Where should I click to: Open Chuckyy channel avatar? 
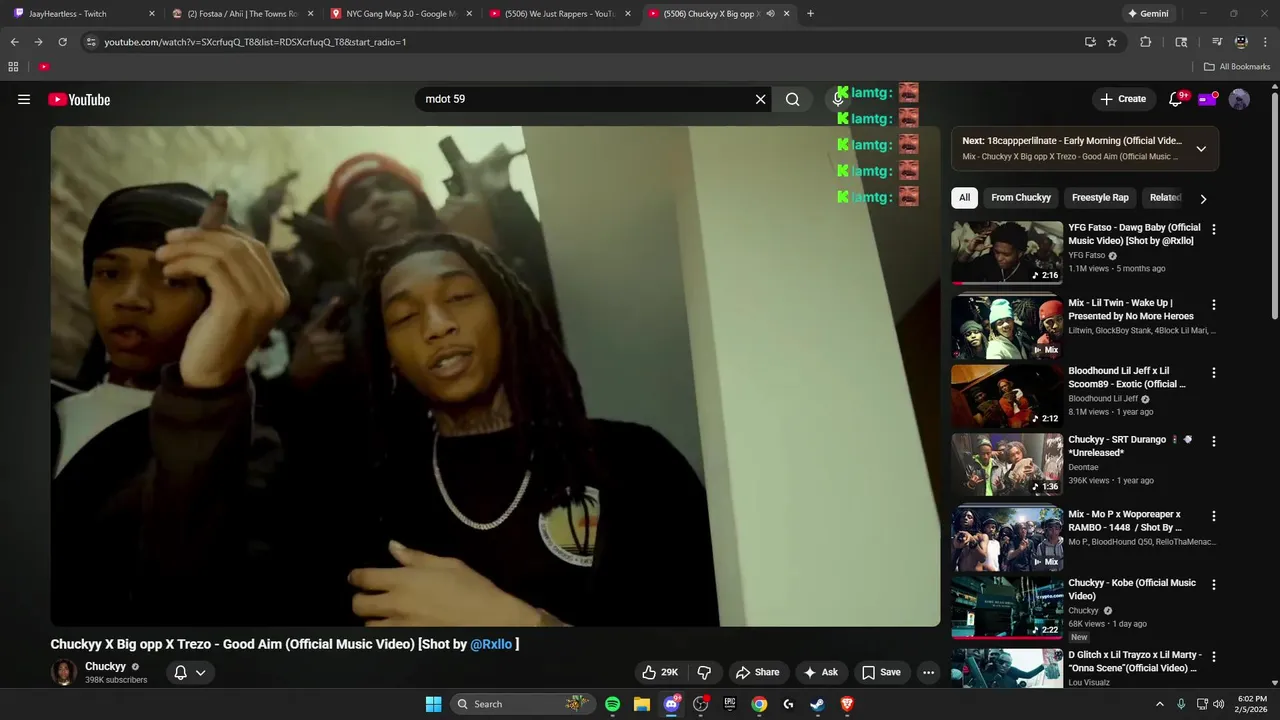(64, 672)
